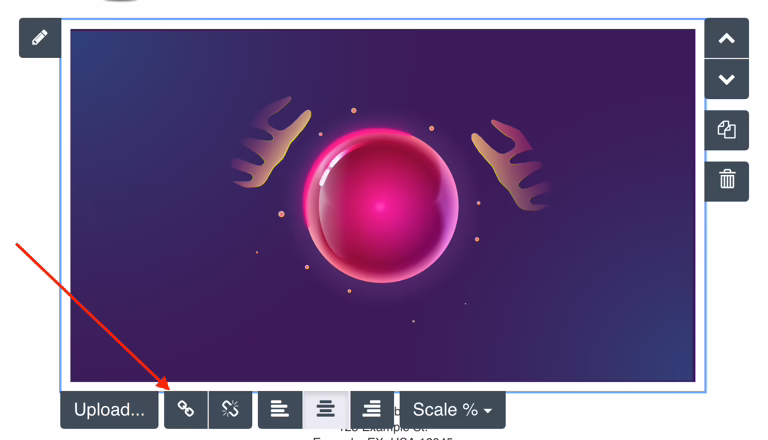Select the crystal ball image
The image size is (768, 440).
pos(383,205)
